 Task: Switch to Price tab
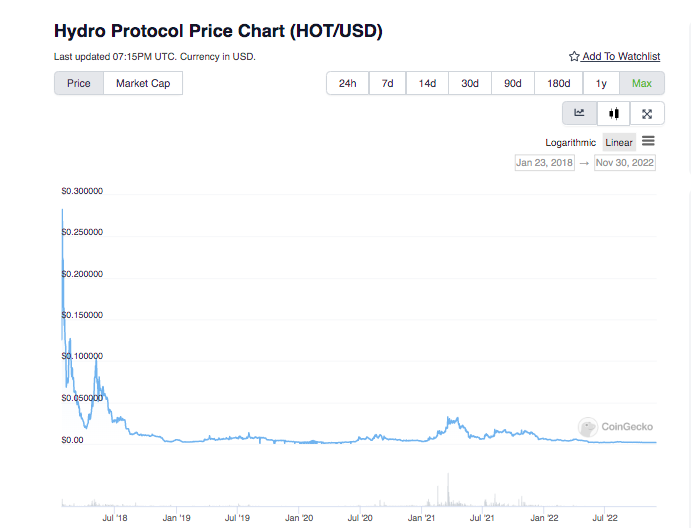pos(79,83)
